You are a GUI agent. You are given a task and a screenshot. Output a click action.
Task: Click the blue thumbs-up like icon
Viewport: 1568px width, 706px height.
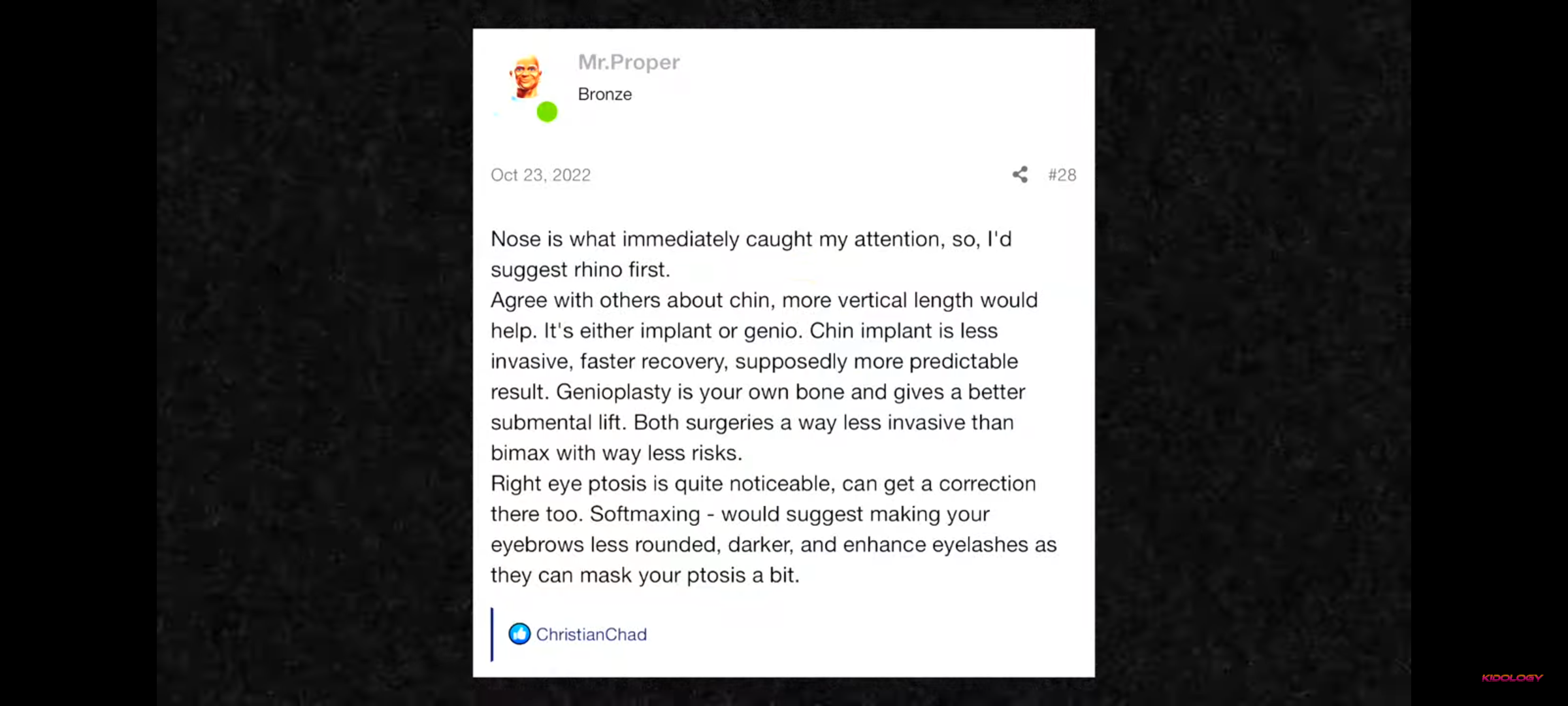[x=519, y=633]
